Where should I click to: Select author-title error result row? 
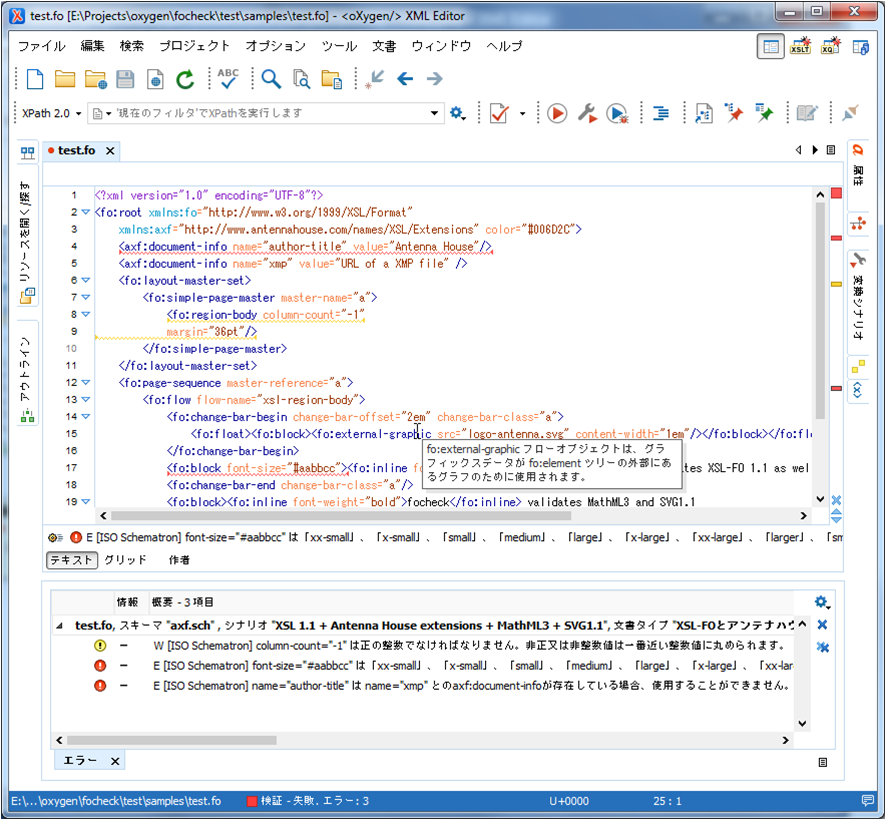click(x=424, y=685)
